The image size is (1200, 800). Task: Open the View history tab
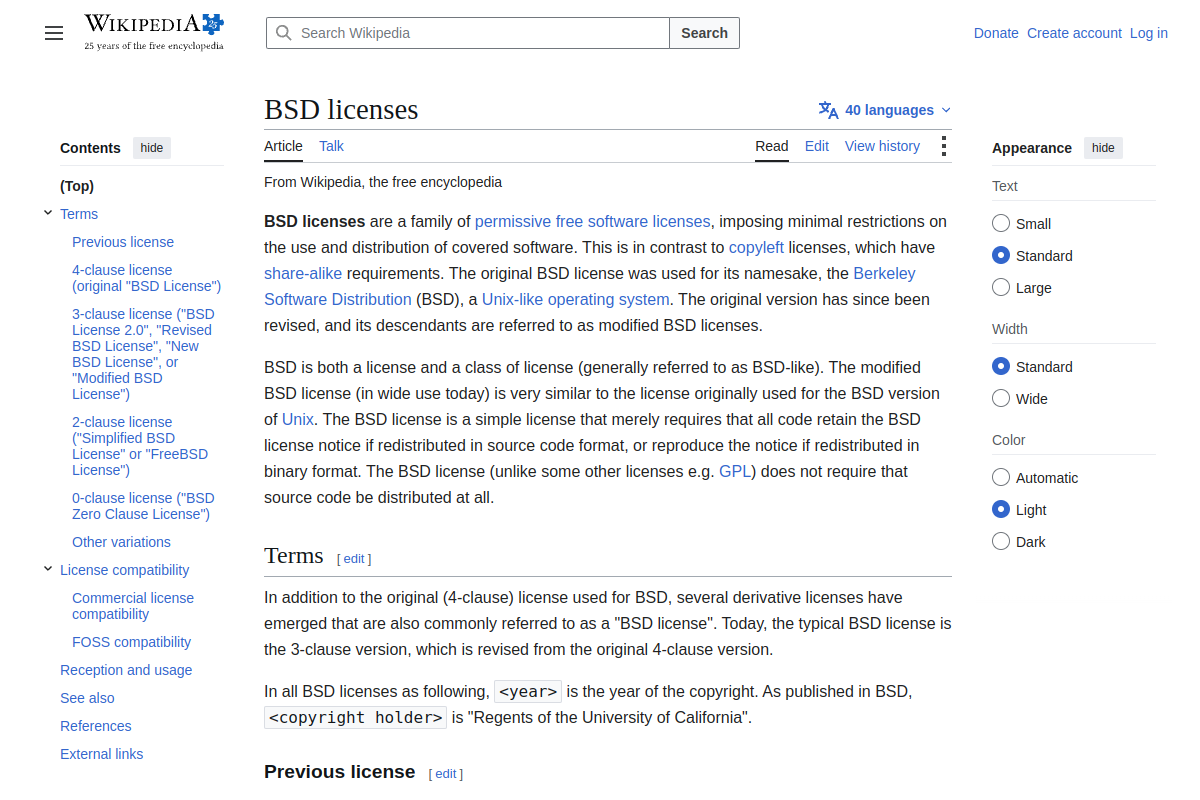click(x=882, y=146)
